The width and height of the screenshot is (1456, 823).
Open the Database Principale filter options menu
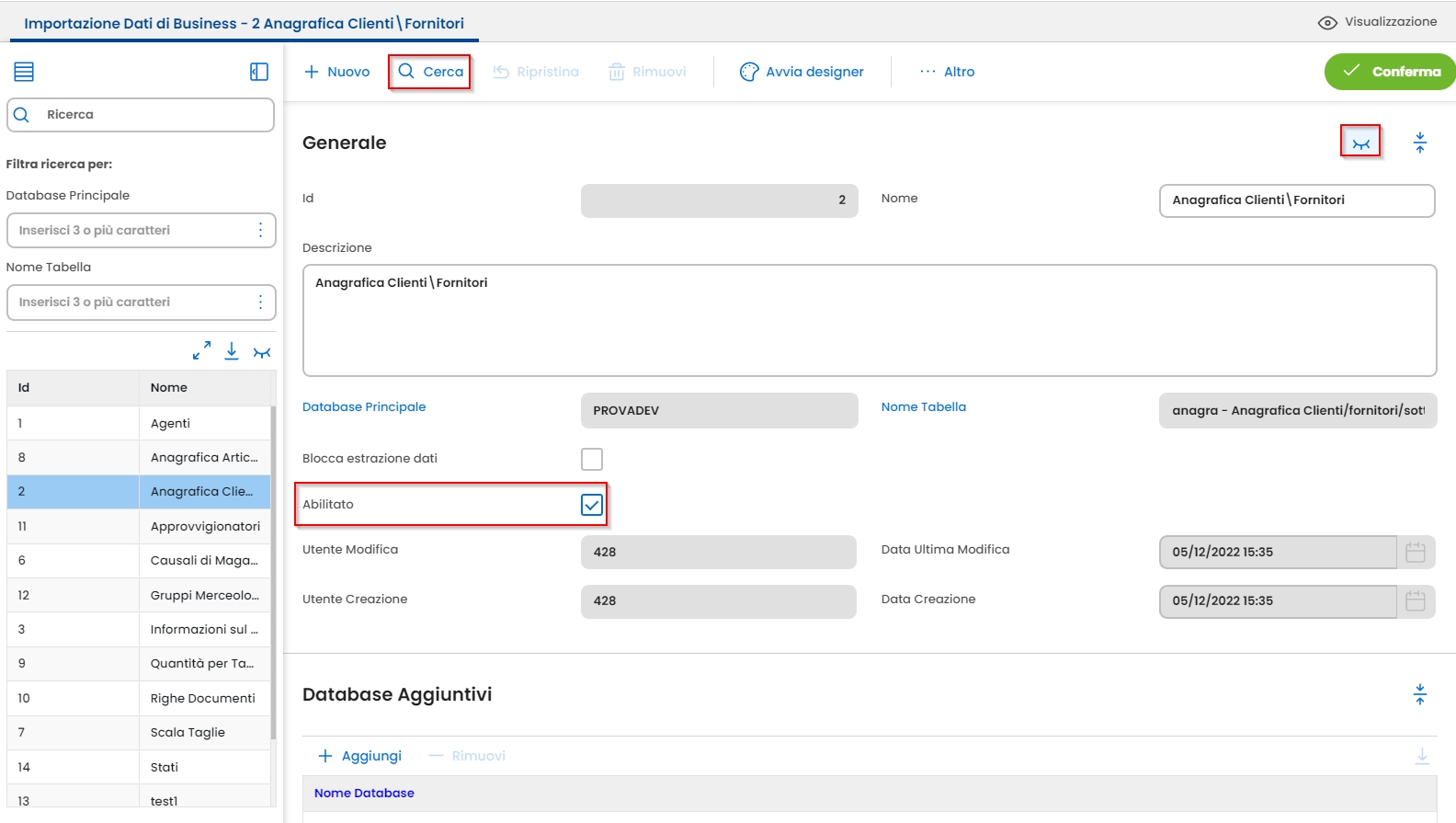[x=261, y=230]
